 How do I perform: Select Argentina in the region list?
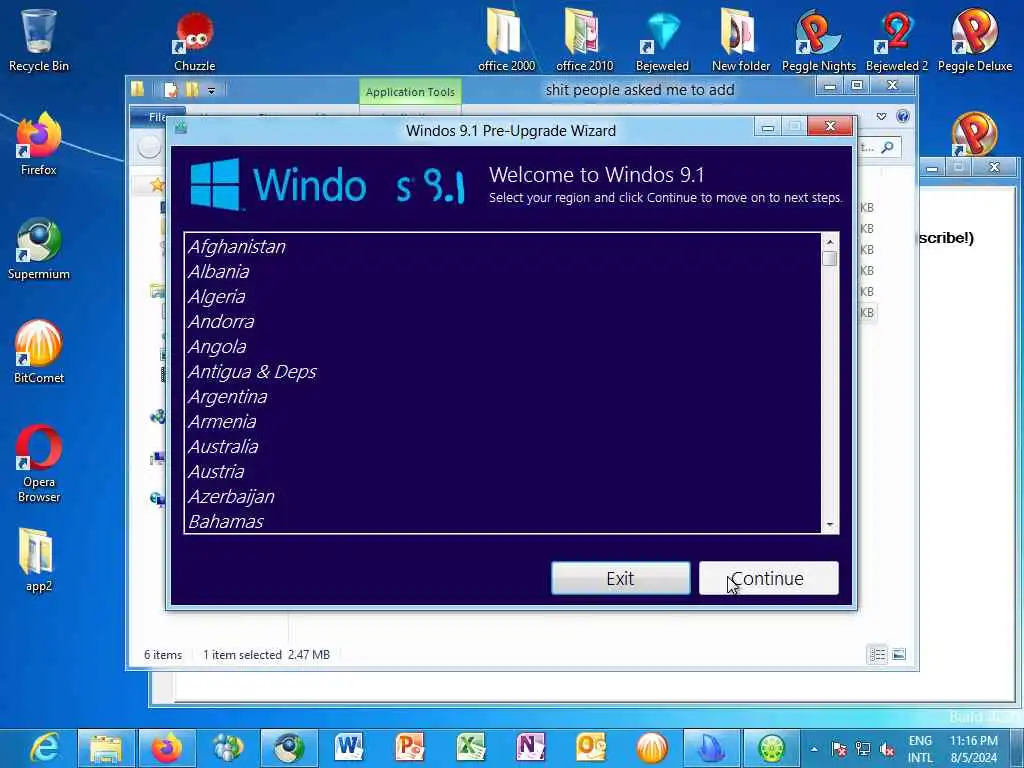(502, 396)
